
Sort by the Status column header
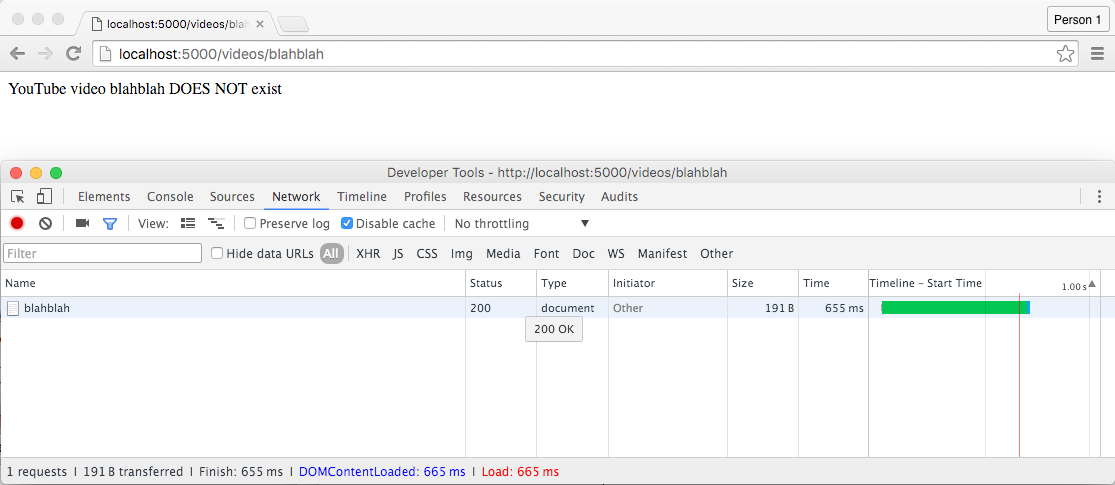tap(501, 283)
